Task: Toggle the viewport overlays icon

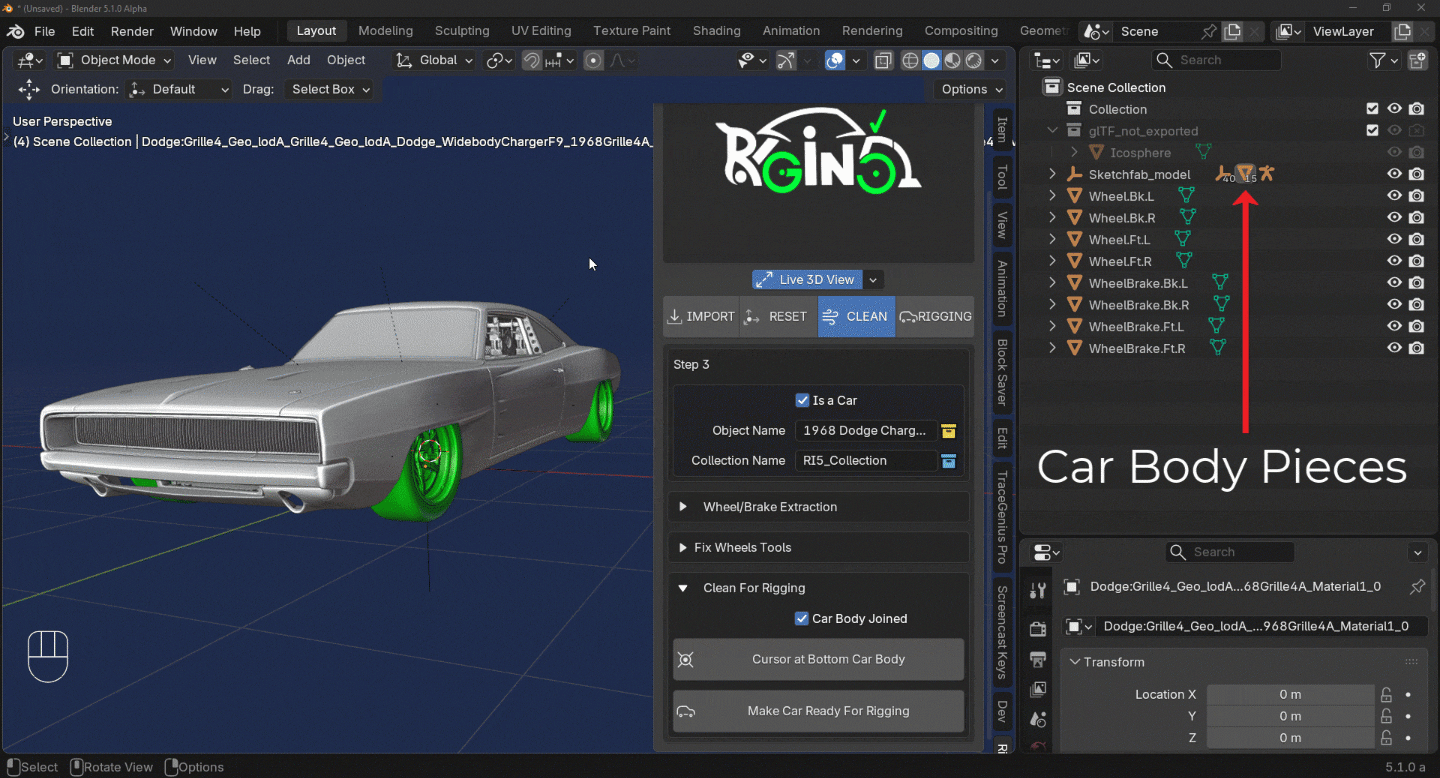Action: pyautogui.click(x=835, y=60)
